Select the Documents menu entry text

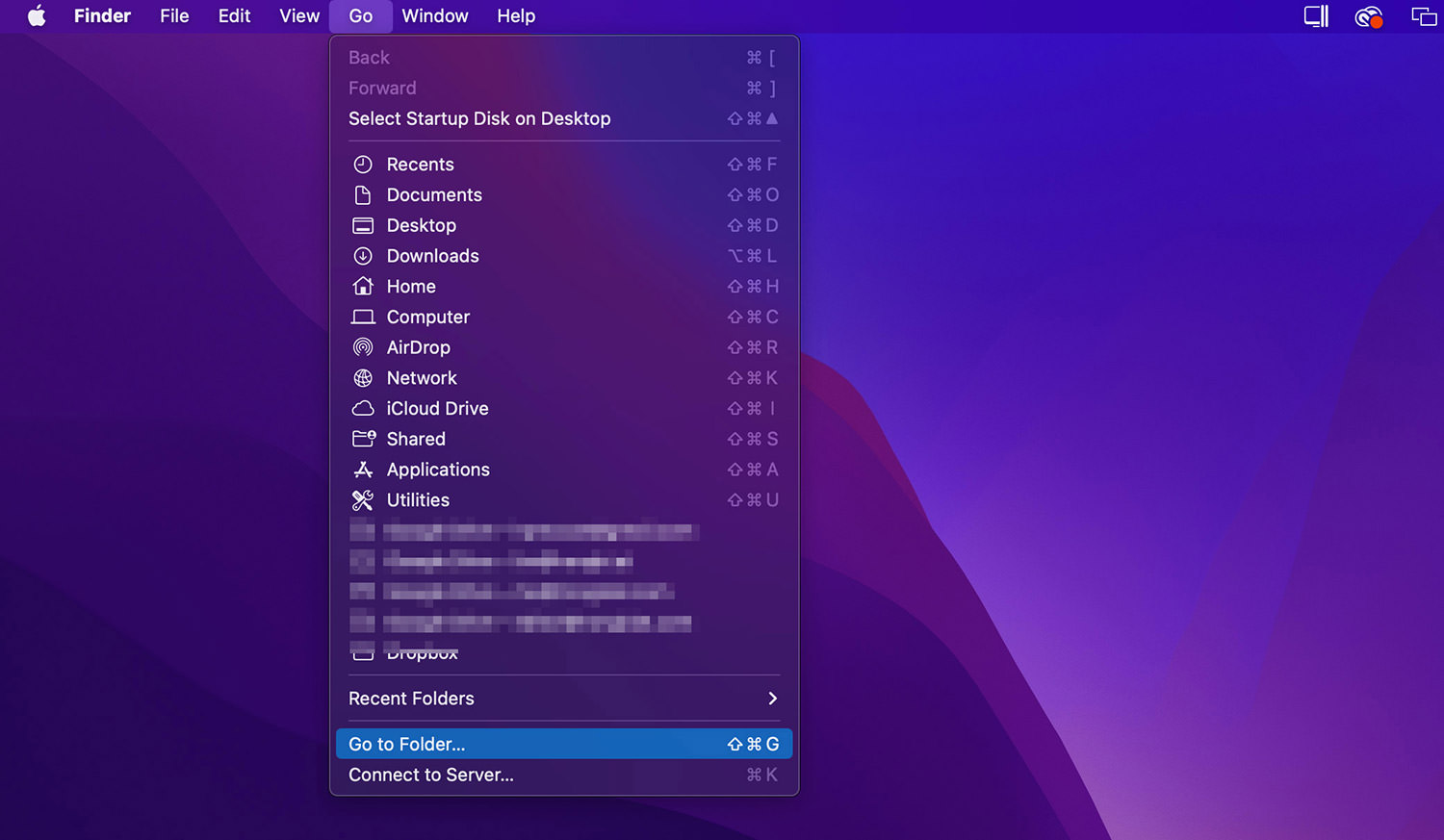[x=434, y=195]
